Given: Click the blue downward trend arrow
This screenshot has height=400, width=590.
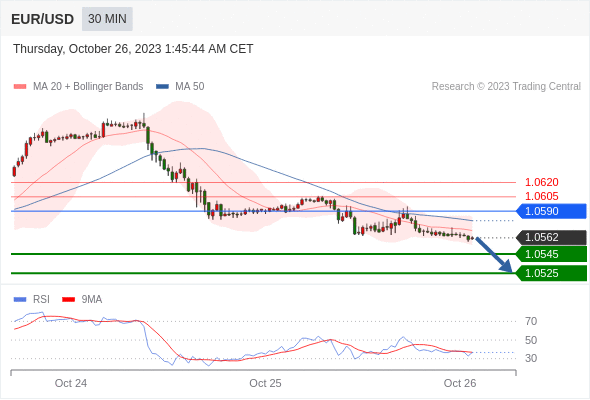Looking at the screenshot, I should (x=494, y=255).
